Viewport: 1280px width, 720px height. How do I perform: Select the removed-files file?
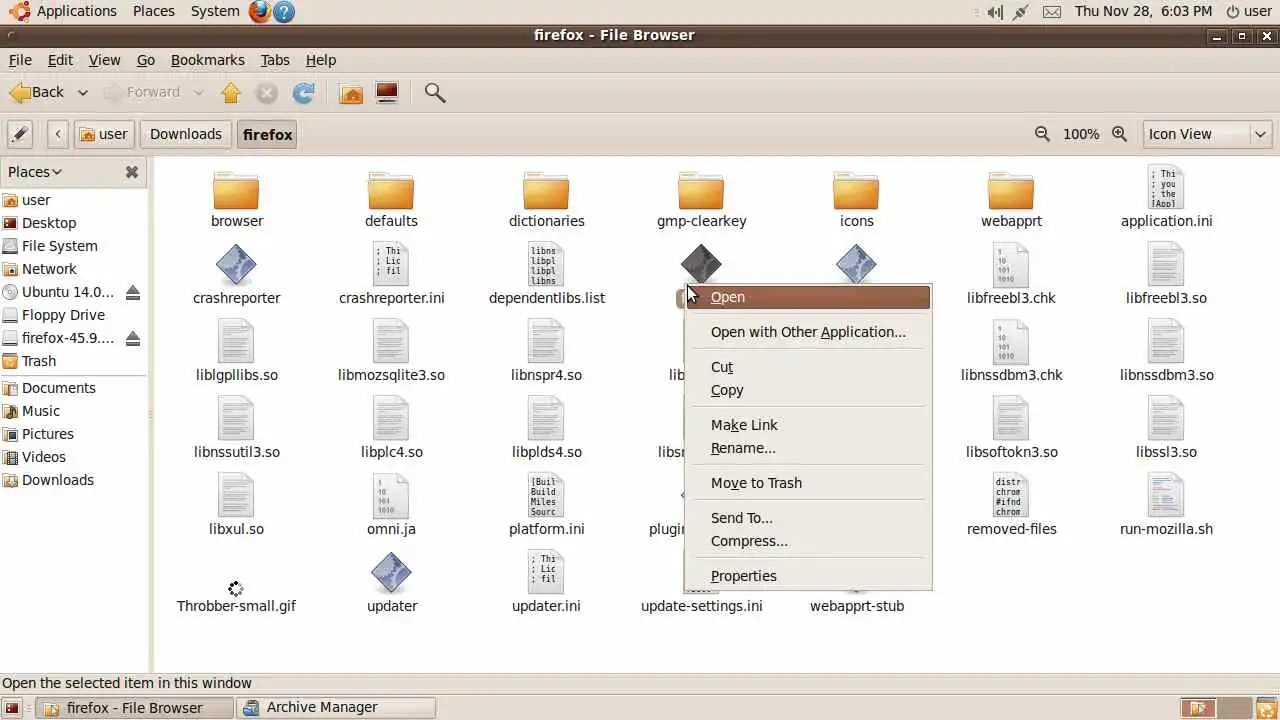1011,506
